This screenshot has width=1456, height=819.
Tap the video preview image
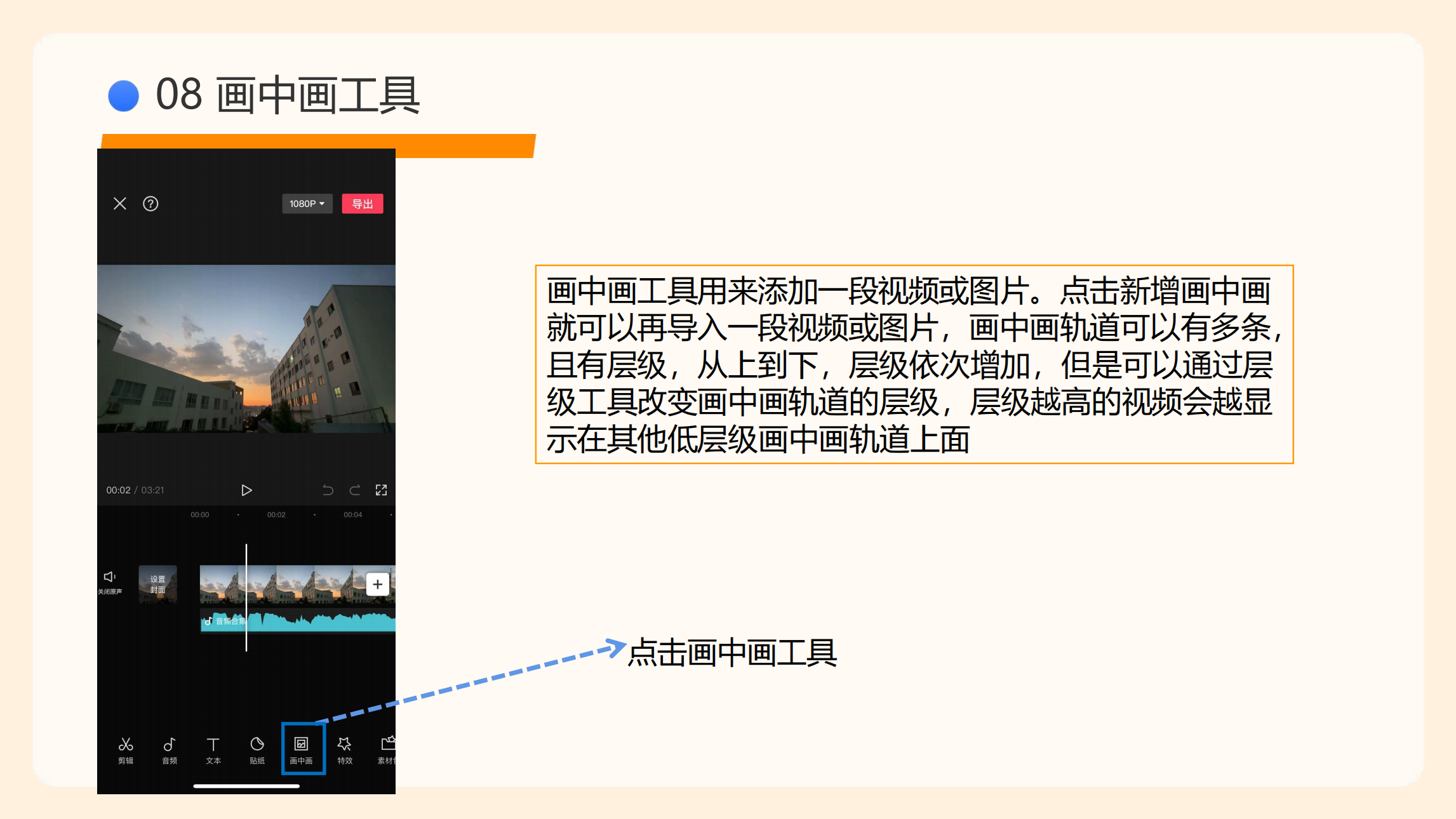coord(246,349)
